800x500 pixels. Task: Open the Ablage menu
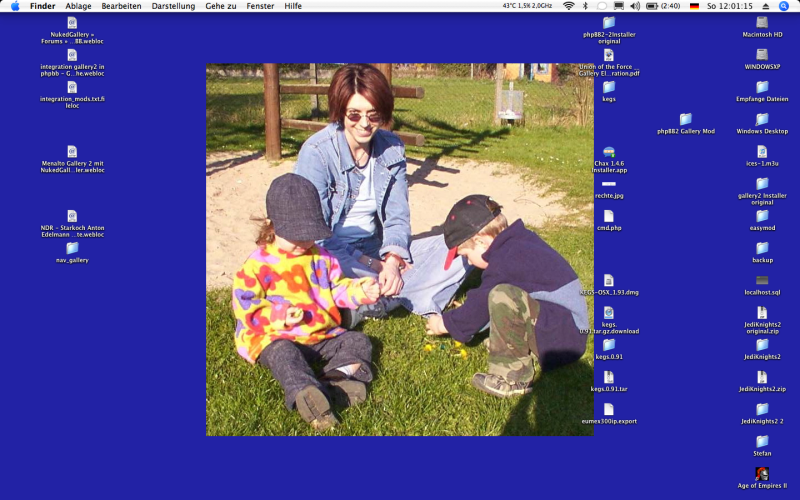click(x=78, y=6)
